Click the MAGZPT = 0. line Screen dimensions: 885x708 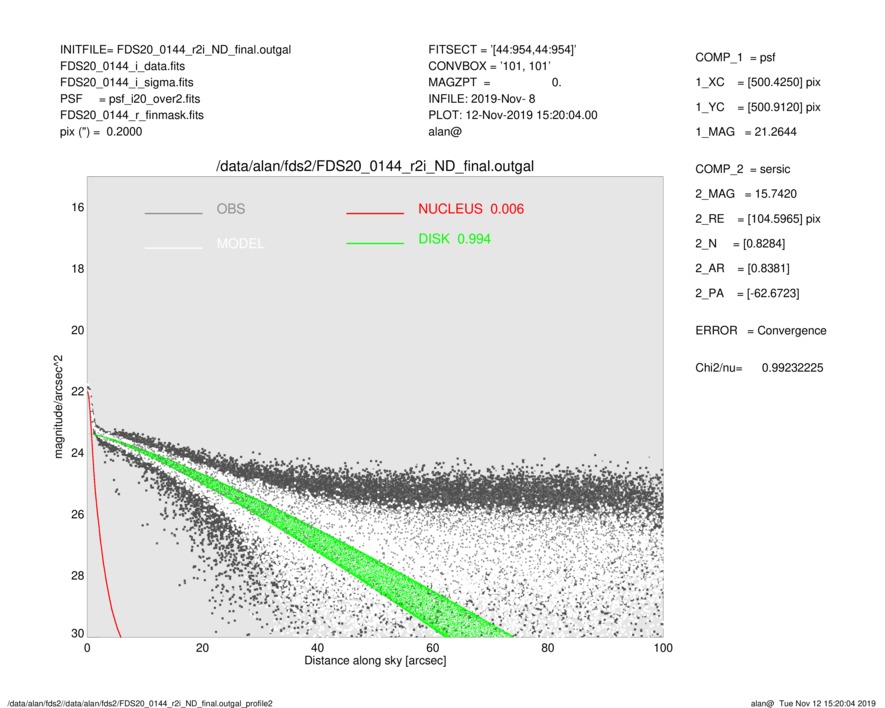494,82
